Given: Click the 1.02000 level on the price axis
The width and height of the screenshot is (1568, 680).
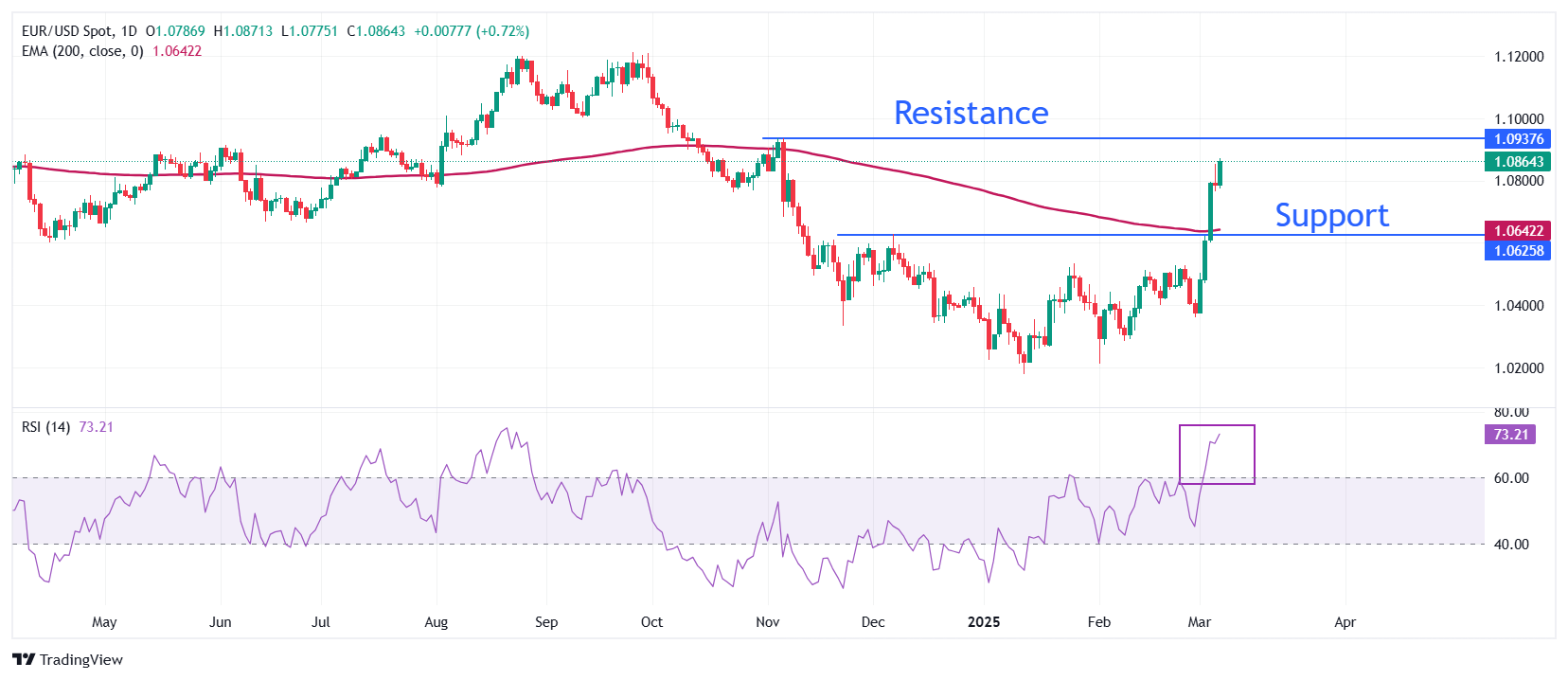Looking at the screenshot, I should coord(1518,368).
